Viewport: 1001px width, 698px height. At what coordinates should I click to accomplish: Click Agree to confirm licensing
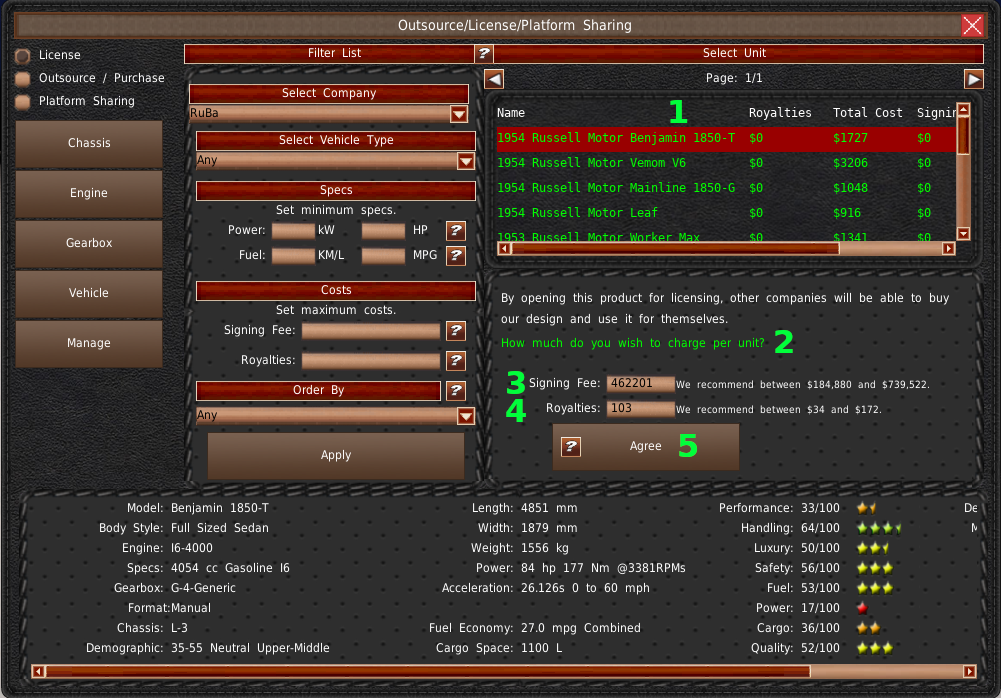(646, 447)
